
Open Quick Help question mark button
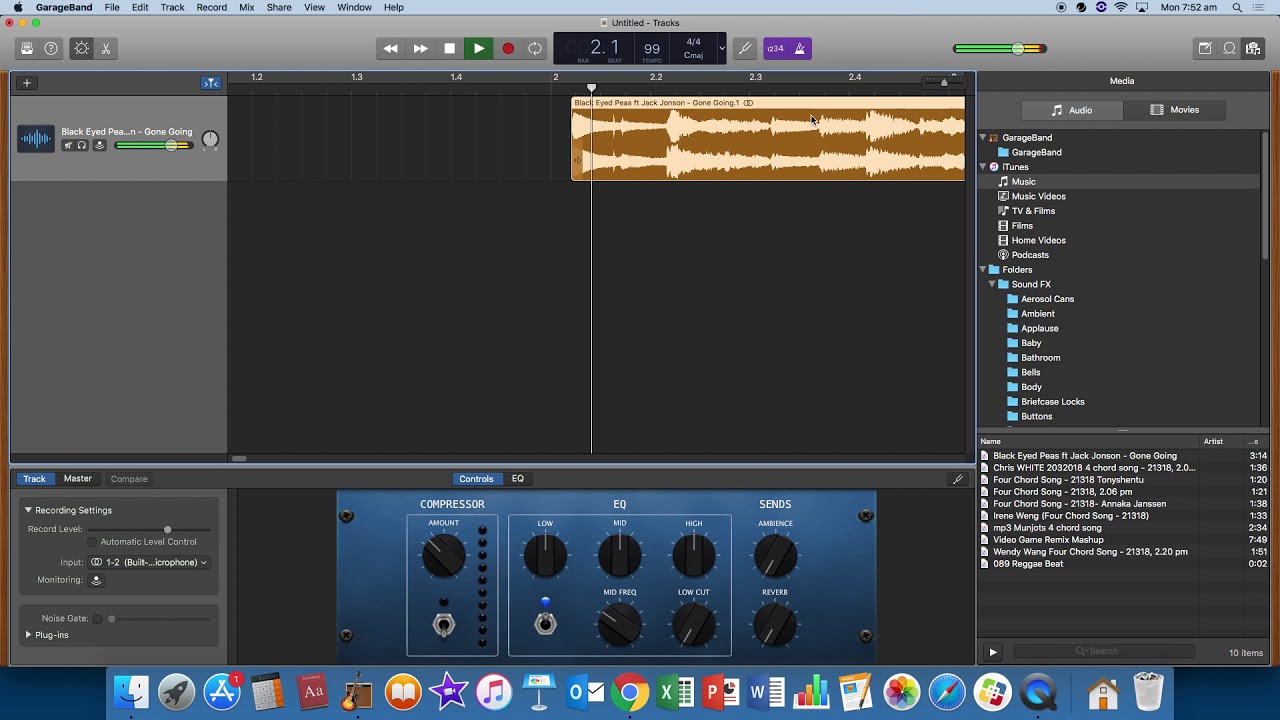pos(51,48)
